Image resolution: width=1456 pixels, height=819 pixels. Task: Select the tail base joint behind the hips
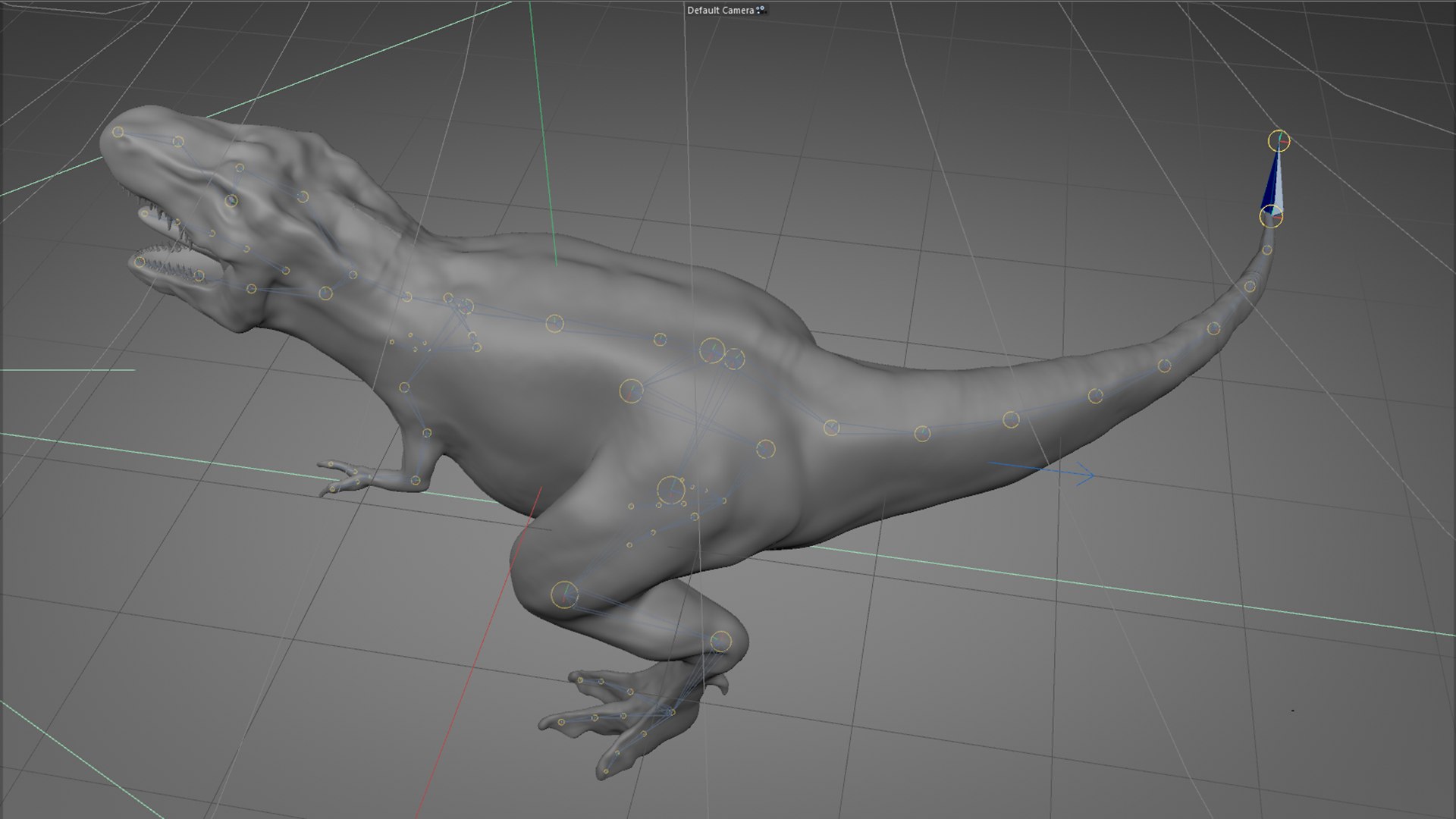(831, 428)
